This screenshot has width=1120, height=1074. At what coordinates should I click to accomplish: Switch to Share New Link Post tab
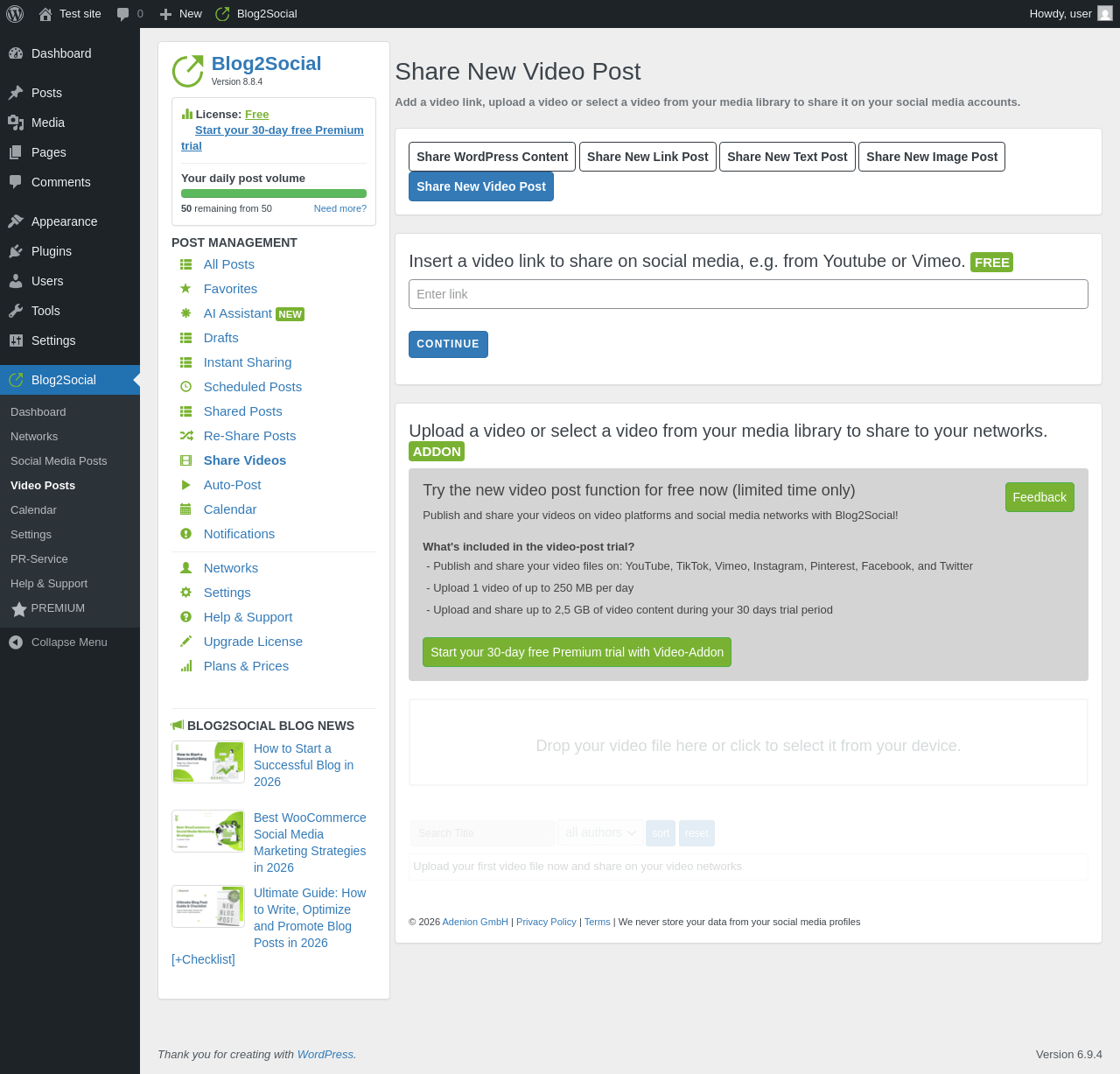click(x=647, y=157)
